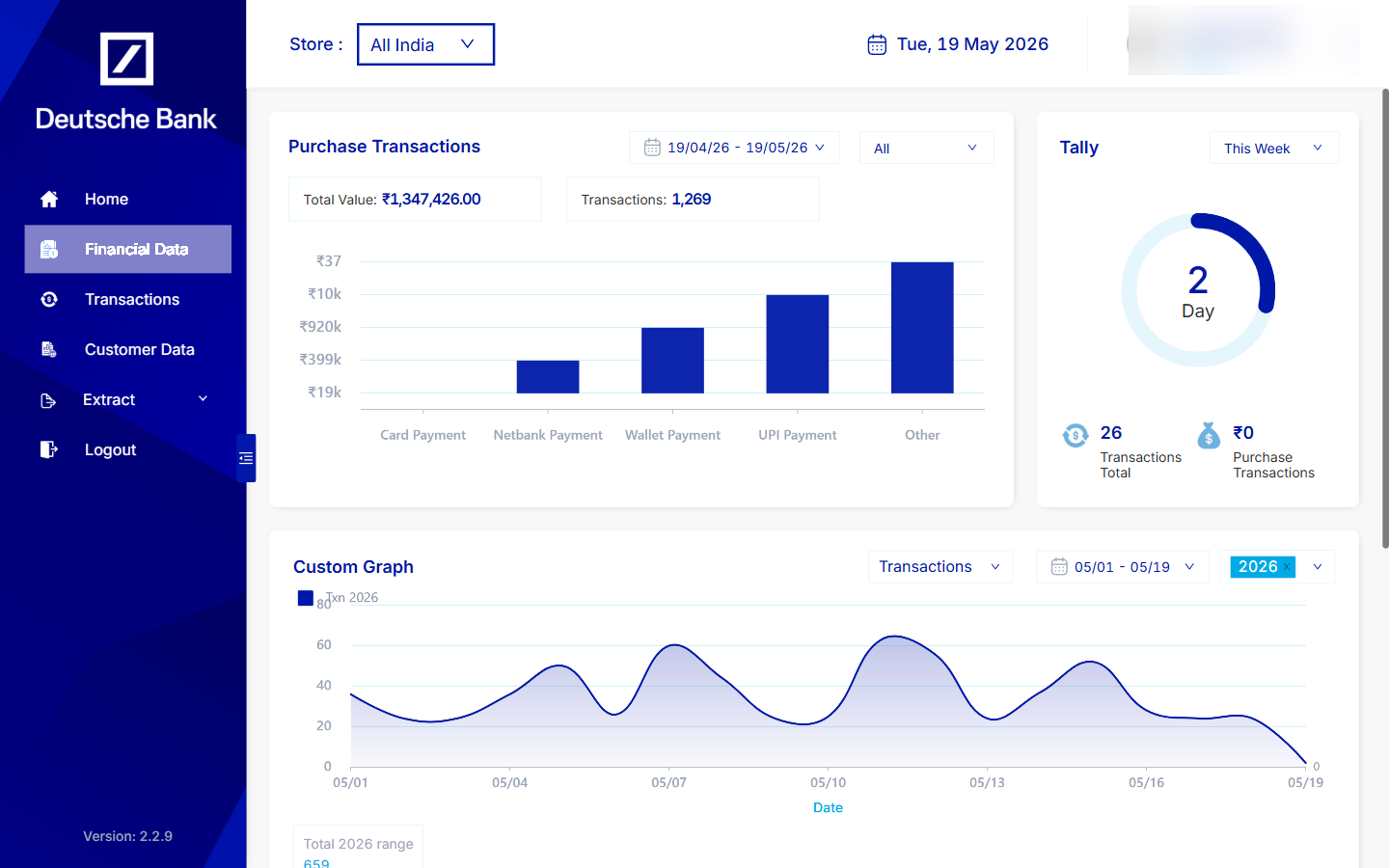Viewport: 1389px width, 868px height.
Task: Click the Total 2026 range card
Action: [358, 848]
